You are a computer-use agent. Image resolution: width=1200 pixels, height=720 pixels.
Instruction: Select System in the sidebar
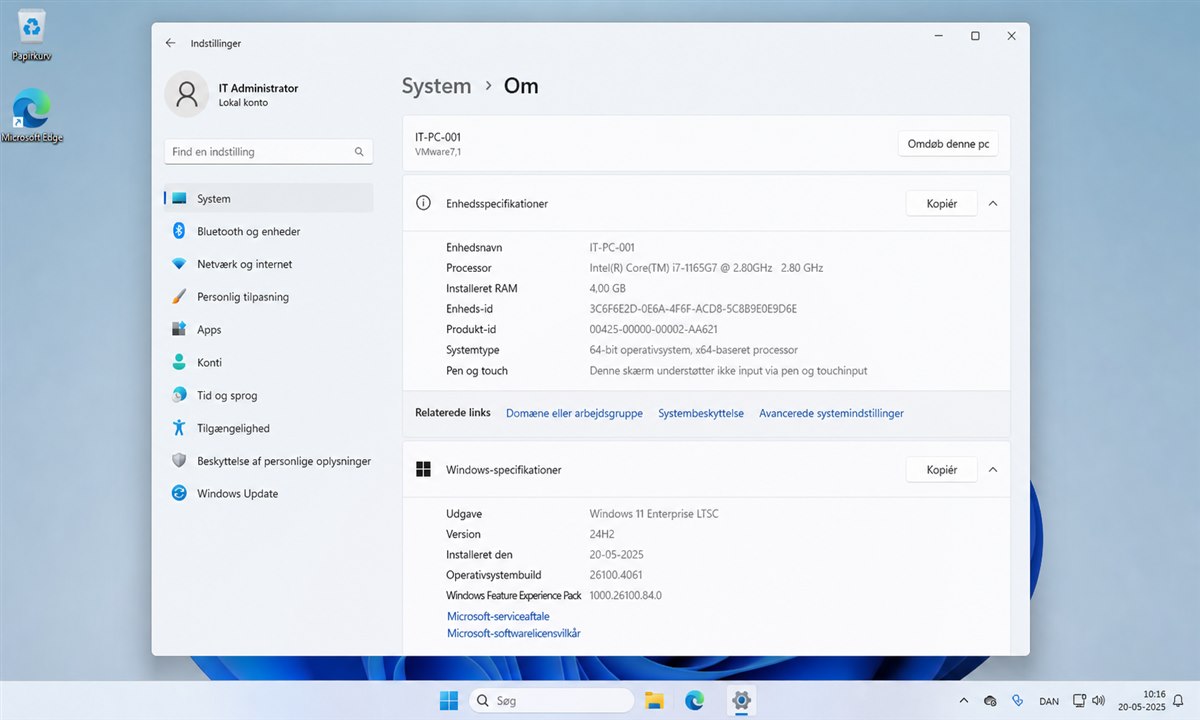(268, 198)
